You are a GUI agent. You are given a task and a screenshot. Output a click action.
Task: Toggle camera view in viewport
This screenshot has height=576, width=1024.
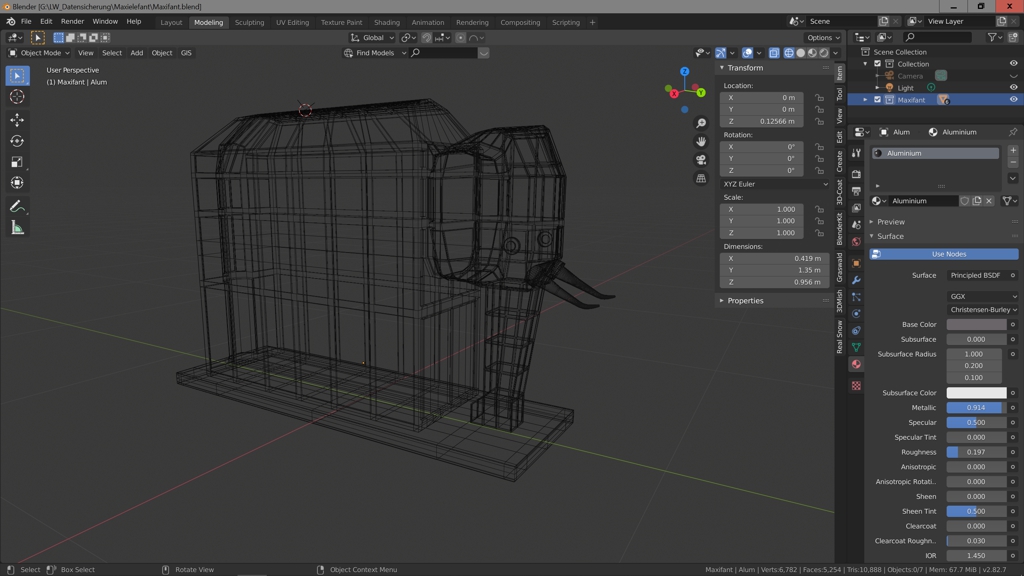tap(701, 160)
